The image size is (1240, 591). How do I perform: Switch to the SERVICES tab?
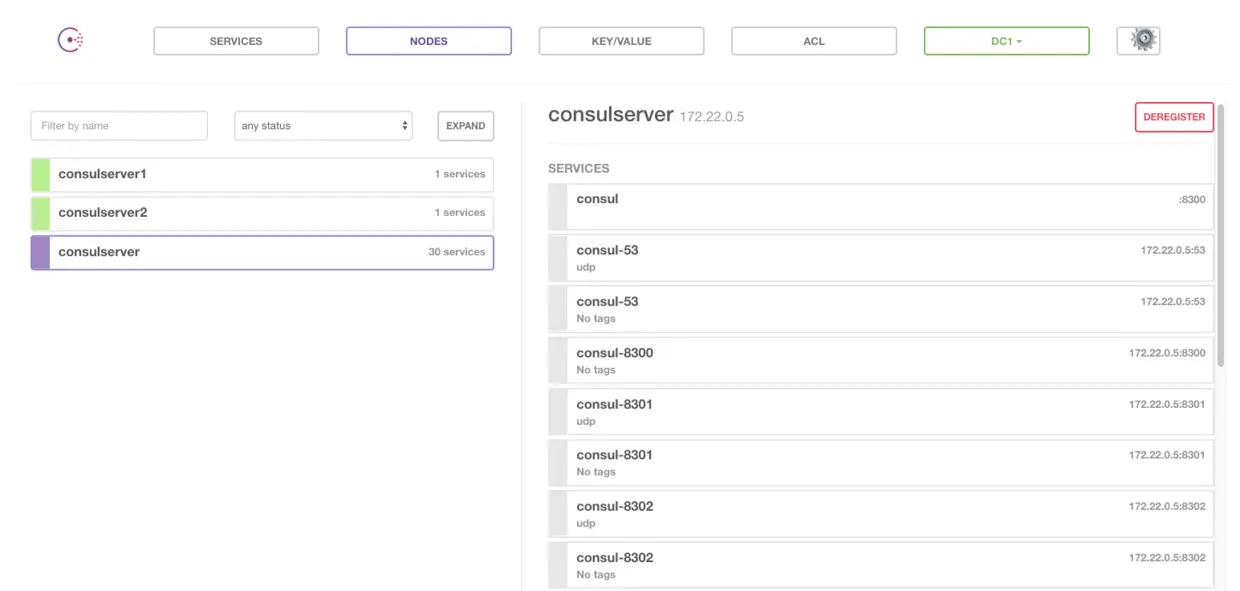click(x=235, y=40)
